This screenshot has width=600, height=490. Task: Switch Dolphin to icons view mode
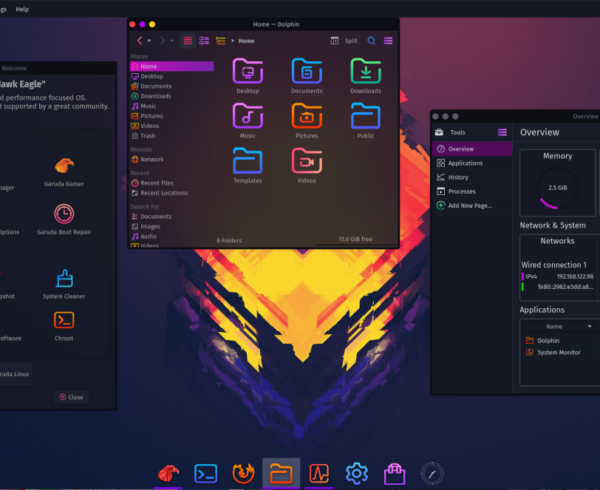point(187,41)
